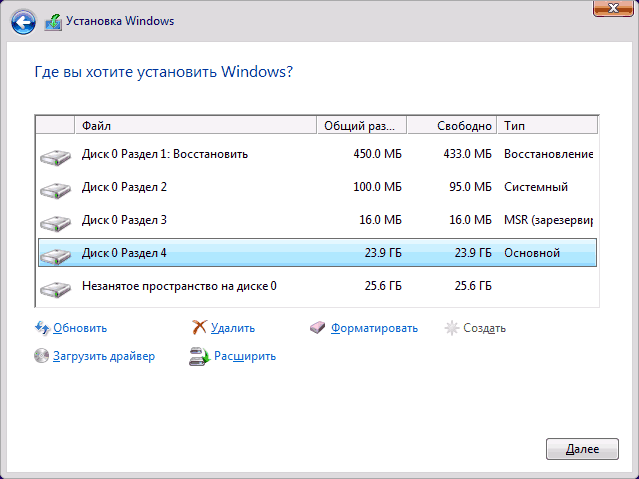
Task: Click the Форматировать link
Action: click(374, 328)
